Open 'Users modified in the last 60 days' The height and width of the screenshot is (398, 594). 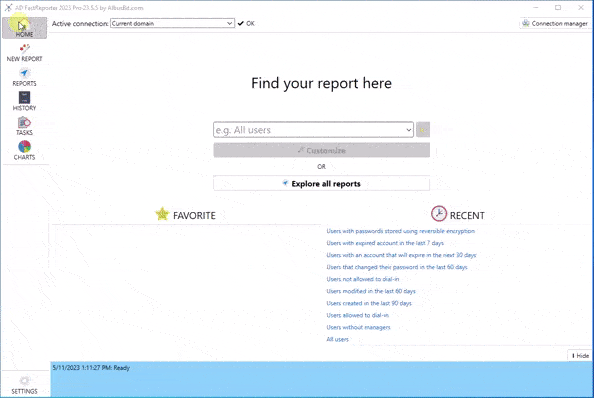pos(371,291)
